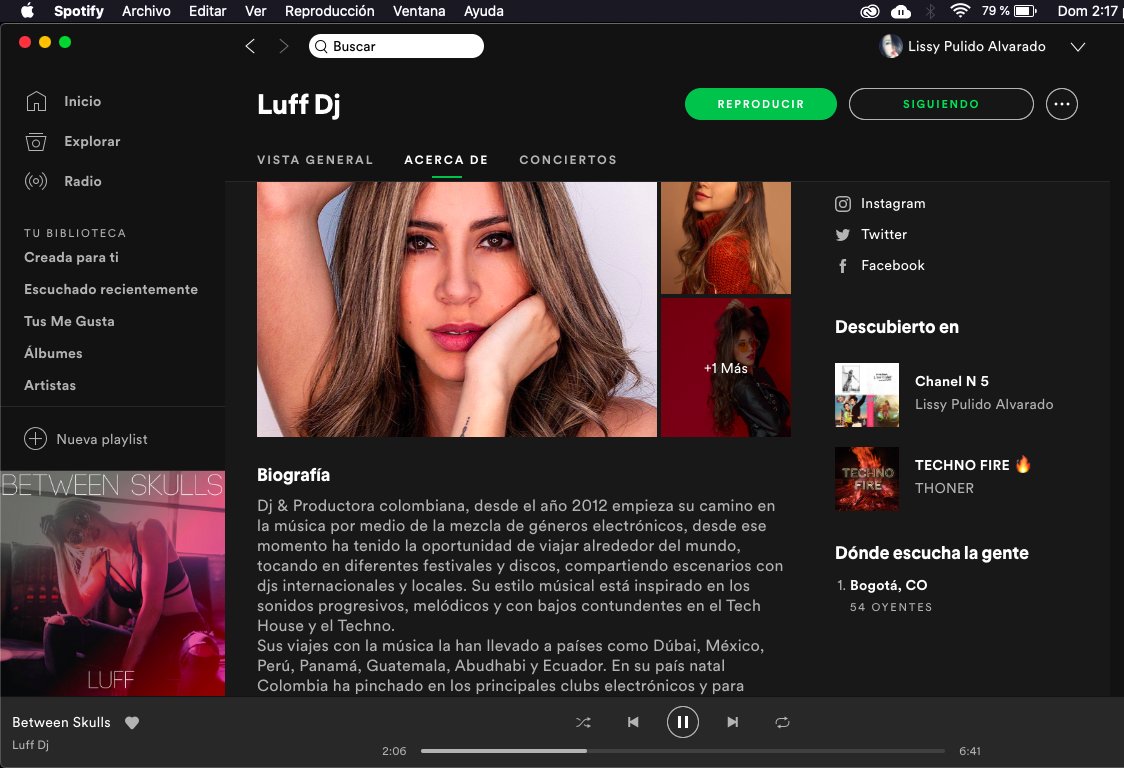The width and height of the screenshot is (1124, 768).
Task: Open the Inicio home icon
Action: pyautogui.click(x=36, y=101)
